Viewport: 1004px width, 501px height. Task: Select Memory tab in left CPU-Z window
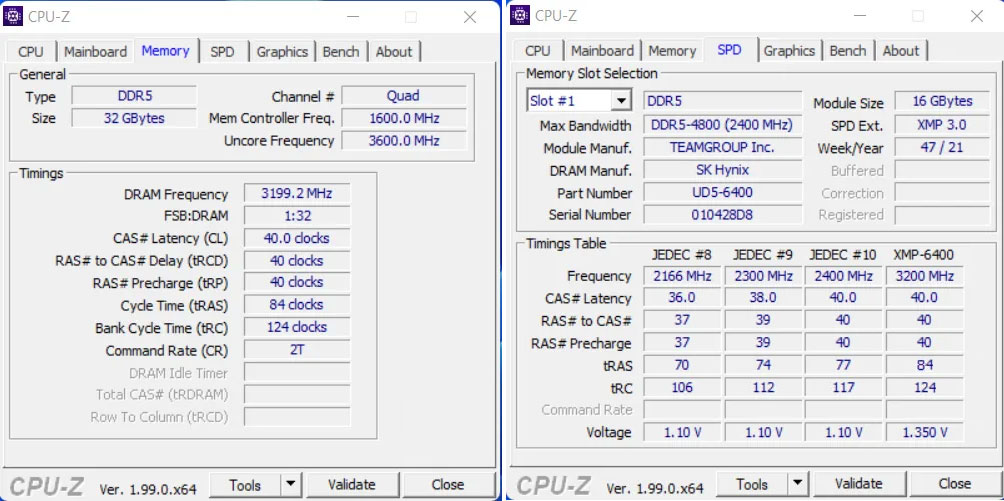(165, 51)
